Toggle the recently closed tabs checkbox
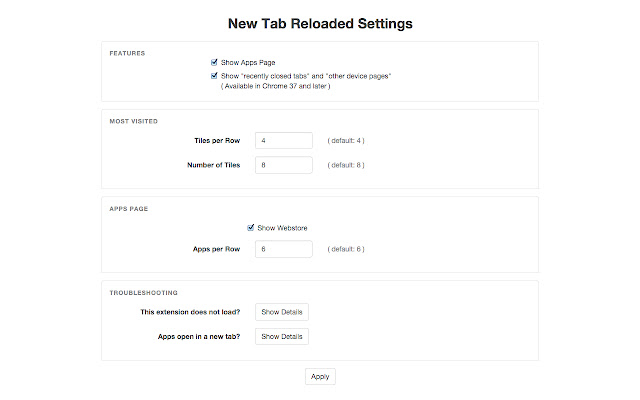 point(214,75)
